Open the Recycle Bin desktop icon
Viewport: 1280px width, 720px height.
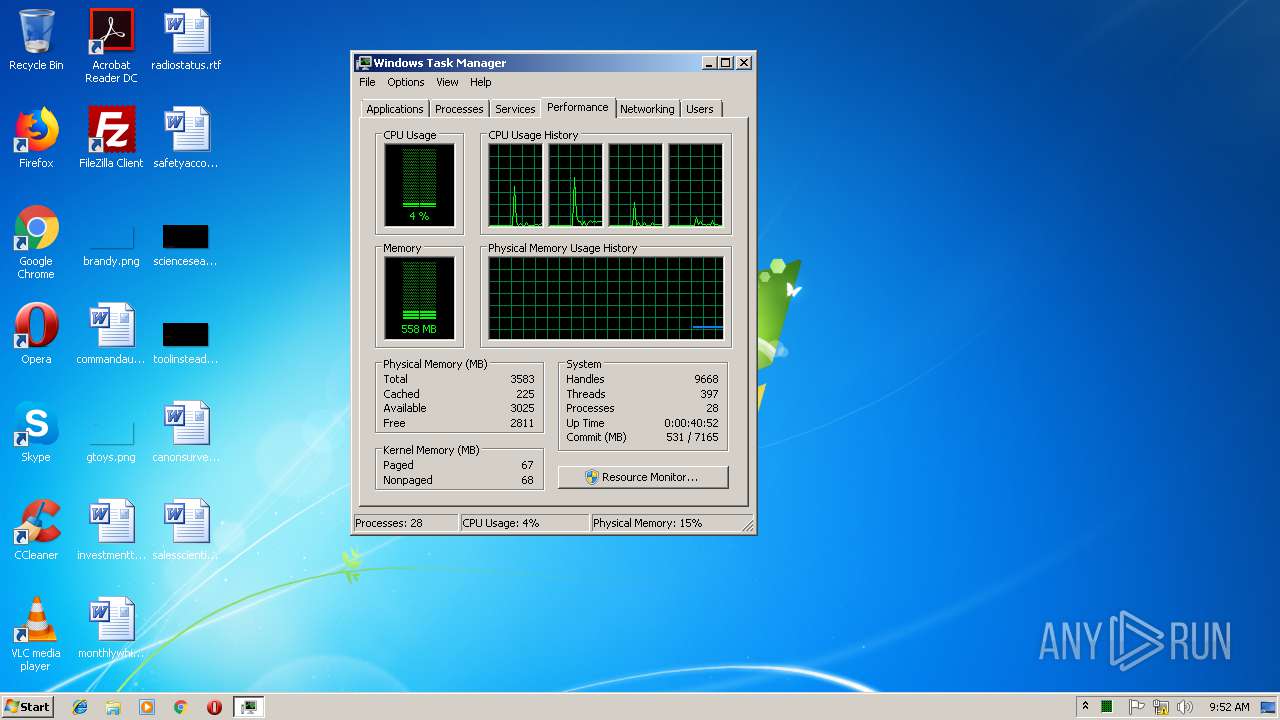pos(36,41)
